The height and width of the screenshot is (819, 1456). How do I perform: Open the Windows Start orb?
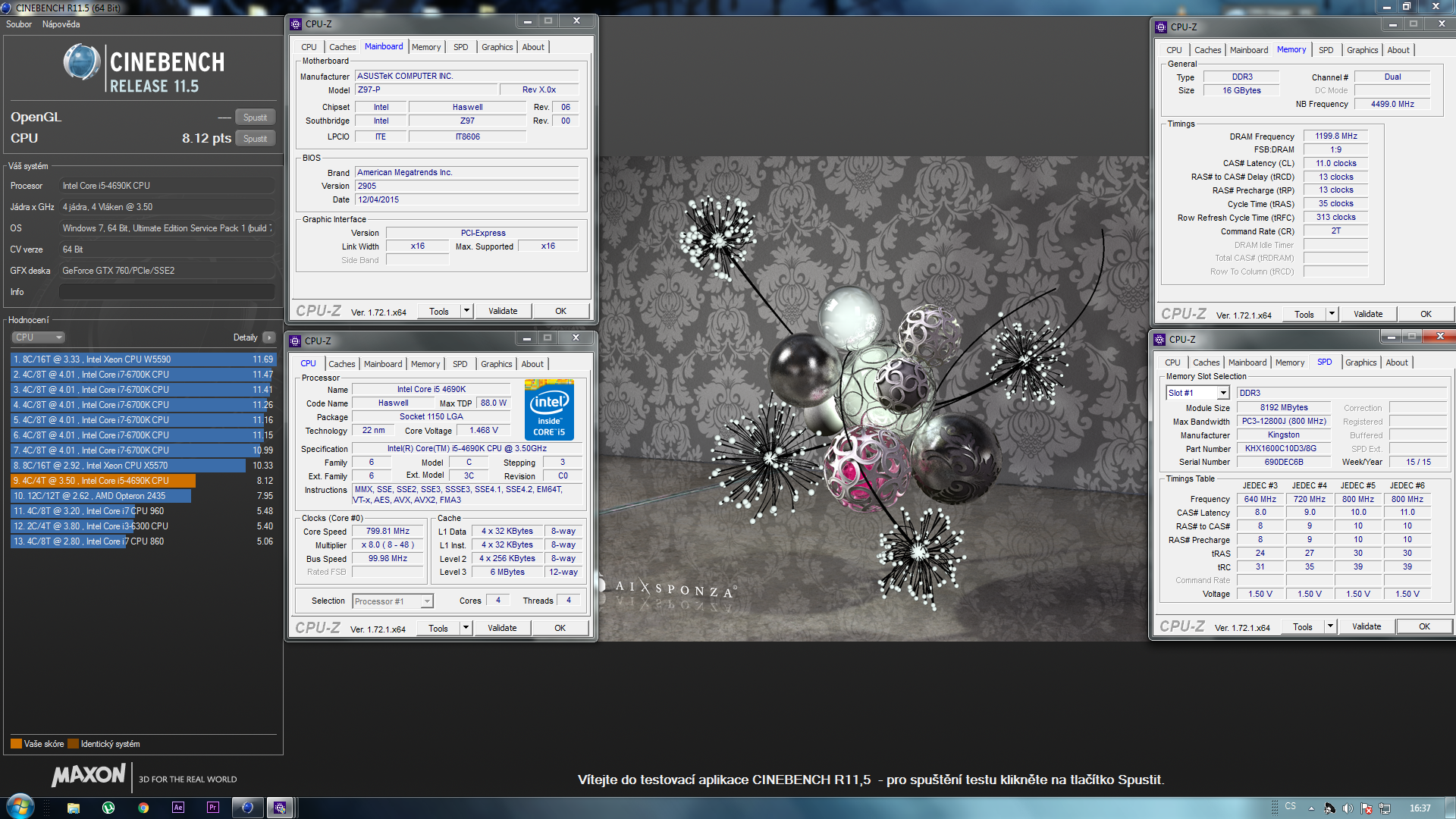[20, 807]
